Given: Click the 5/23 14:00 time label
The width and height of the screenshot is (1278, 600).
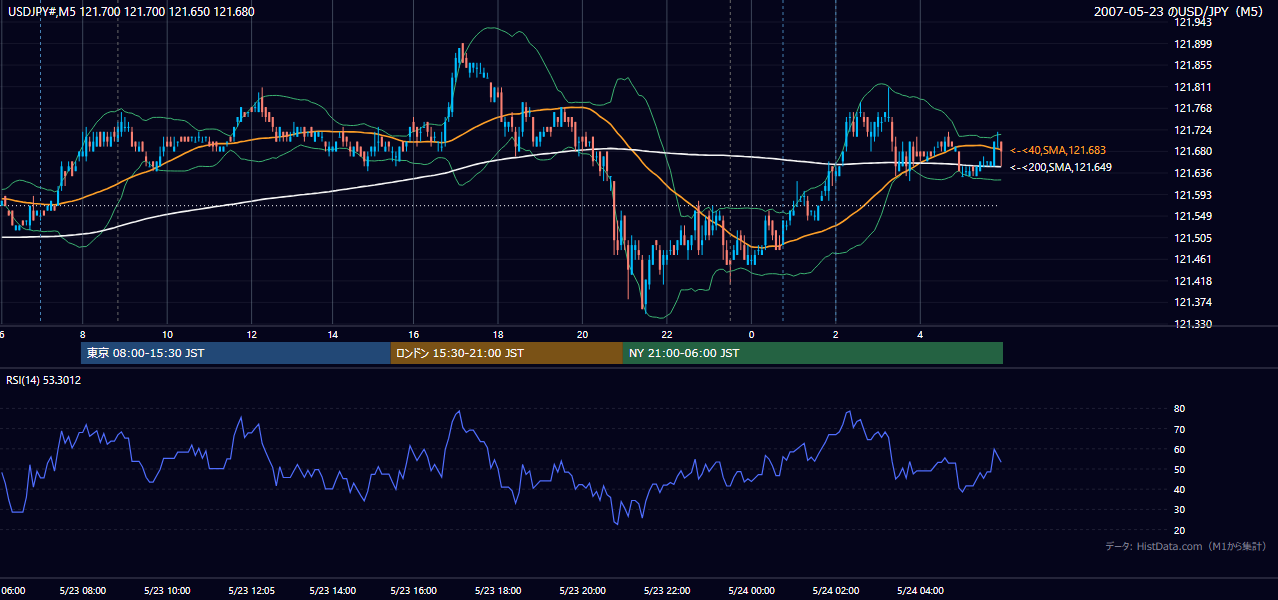Looking at the screenshot, I should (333, 591).
